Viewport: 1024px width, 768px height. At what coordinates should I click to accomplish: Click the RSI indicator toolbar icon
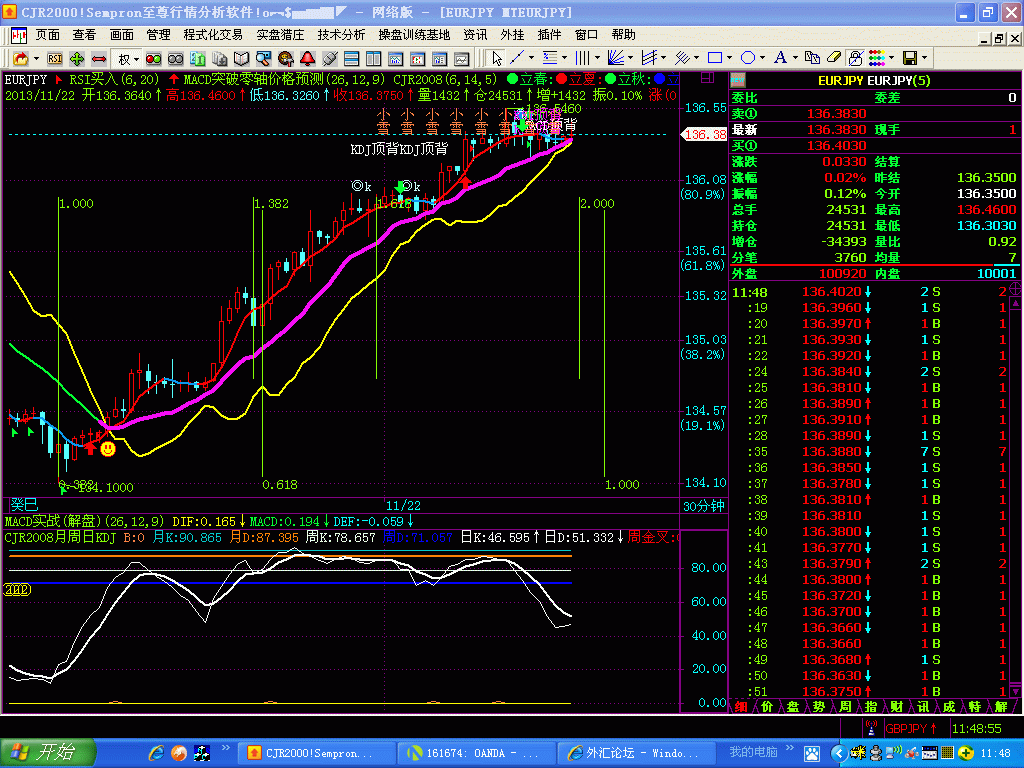click(54, 58)
